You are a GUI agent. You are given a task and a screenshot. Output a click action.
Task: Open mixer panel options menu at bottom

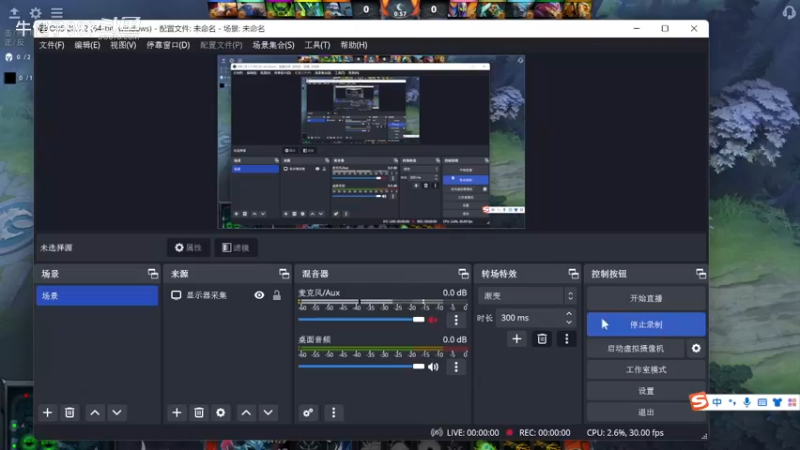tap(334, 412)
